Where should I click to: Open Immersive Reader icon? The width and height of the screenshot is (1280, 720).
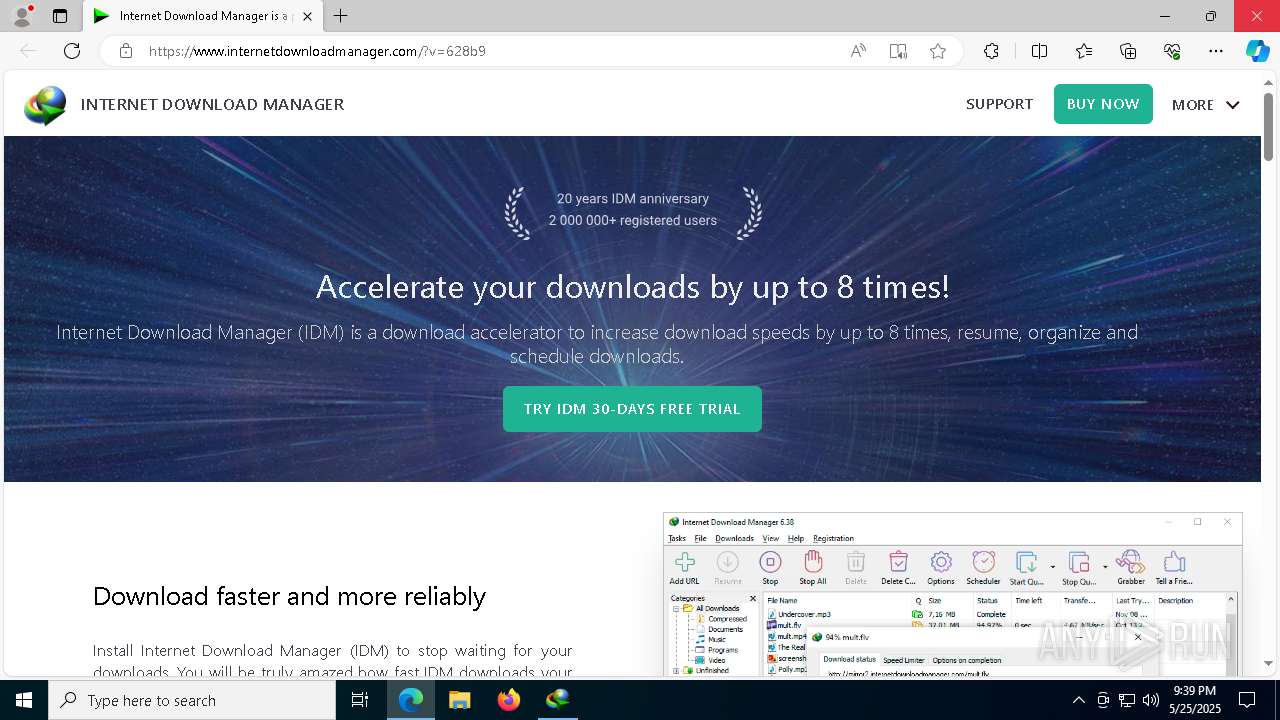click(x=898, y=51)
